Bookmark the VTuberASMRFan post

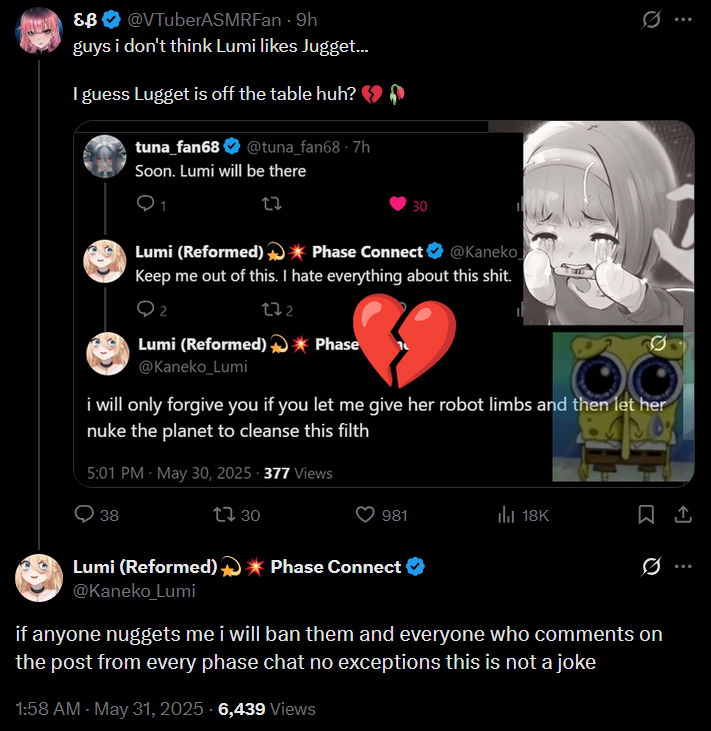pyautogui.click(x=646, y=515)
